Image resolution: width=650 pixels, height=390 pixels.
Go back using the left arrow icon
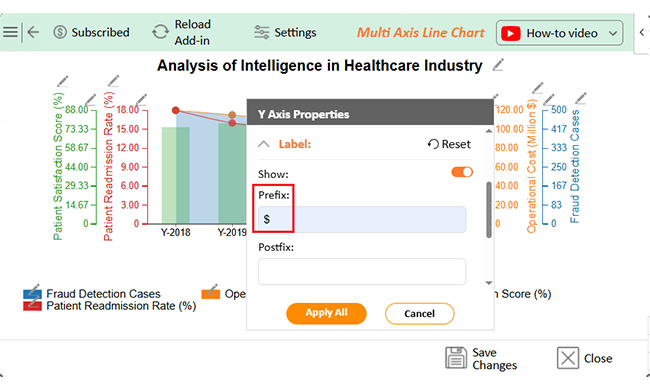[33, 32]
